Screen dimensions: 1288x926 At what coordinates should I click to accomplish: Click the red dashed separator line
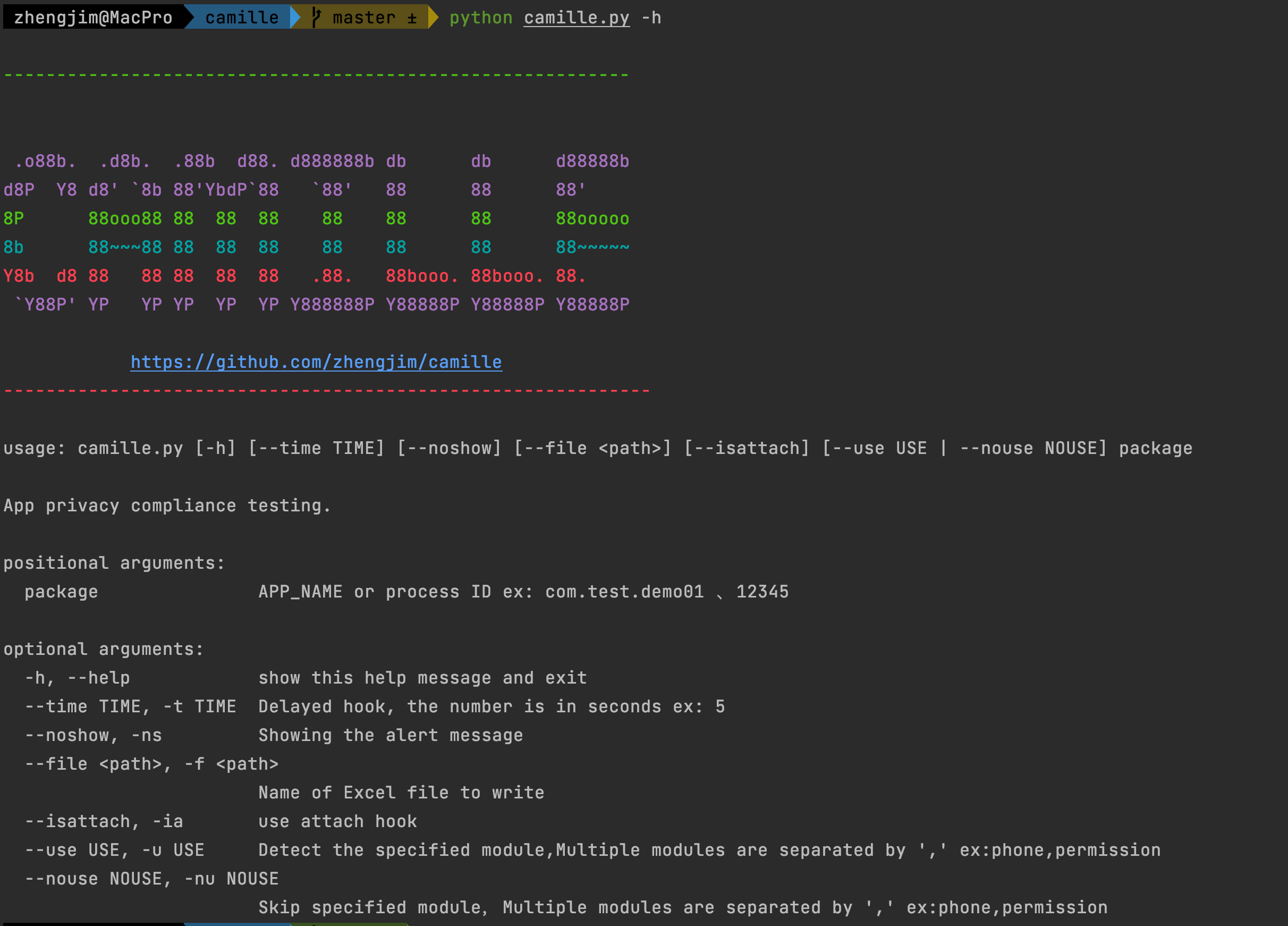click(x=327, y=391)
